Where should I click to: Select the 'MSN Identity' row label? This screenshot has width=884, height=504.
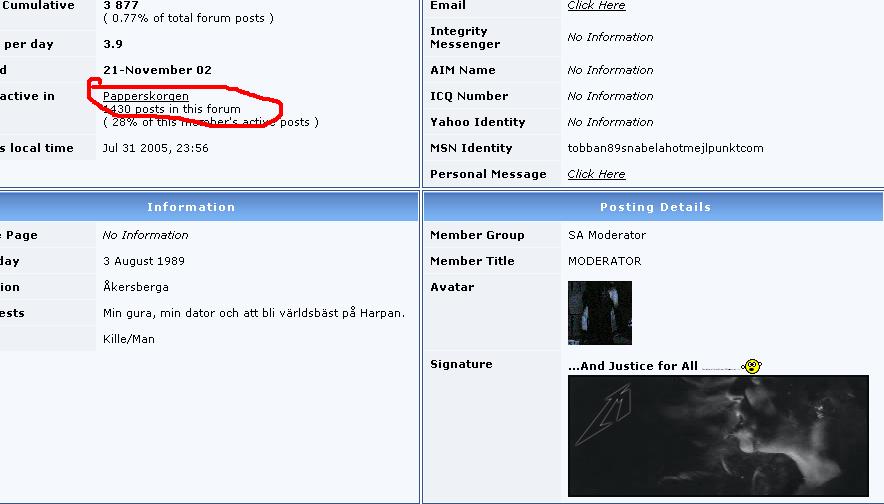click(x=471, y=148)
